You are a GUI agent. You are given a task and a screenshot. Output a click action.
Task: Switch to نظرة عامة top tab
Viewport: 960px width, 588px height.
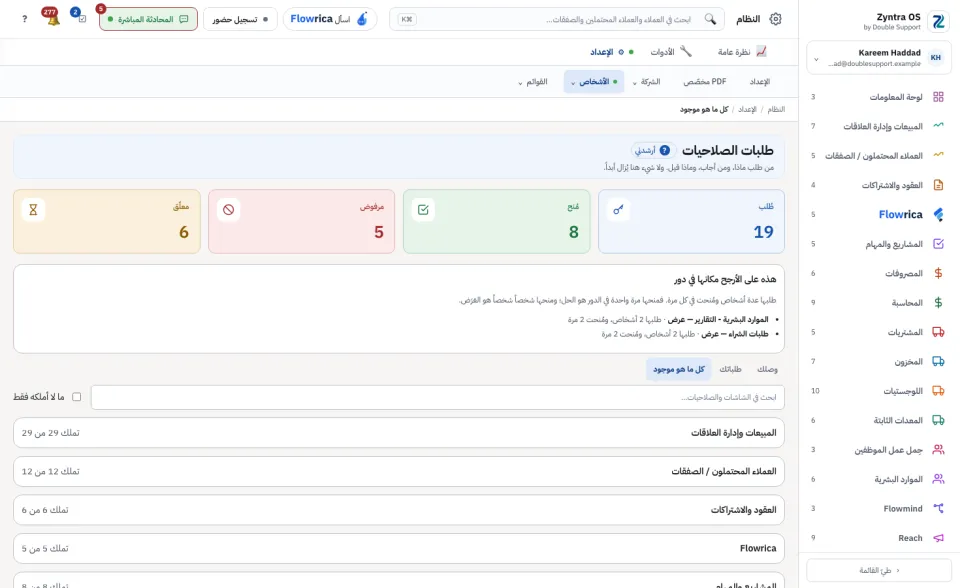[742, 52]
